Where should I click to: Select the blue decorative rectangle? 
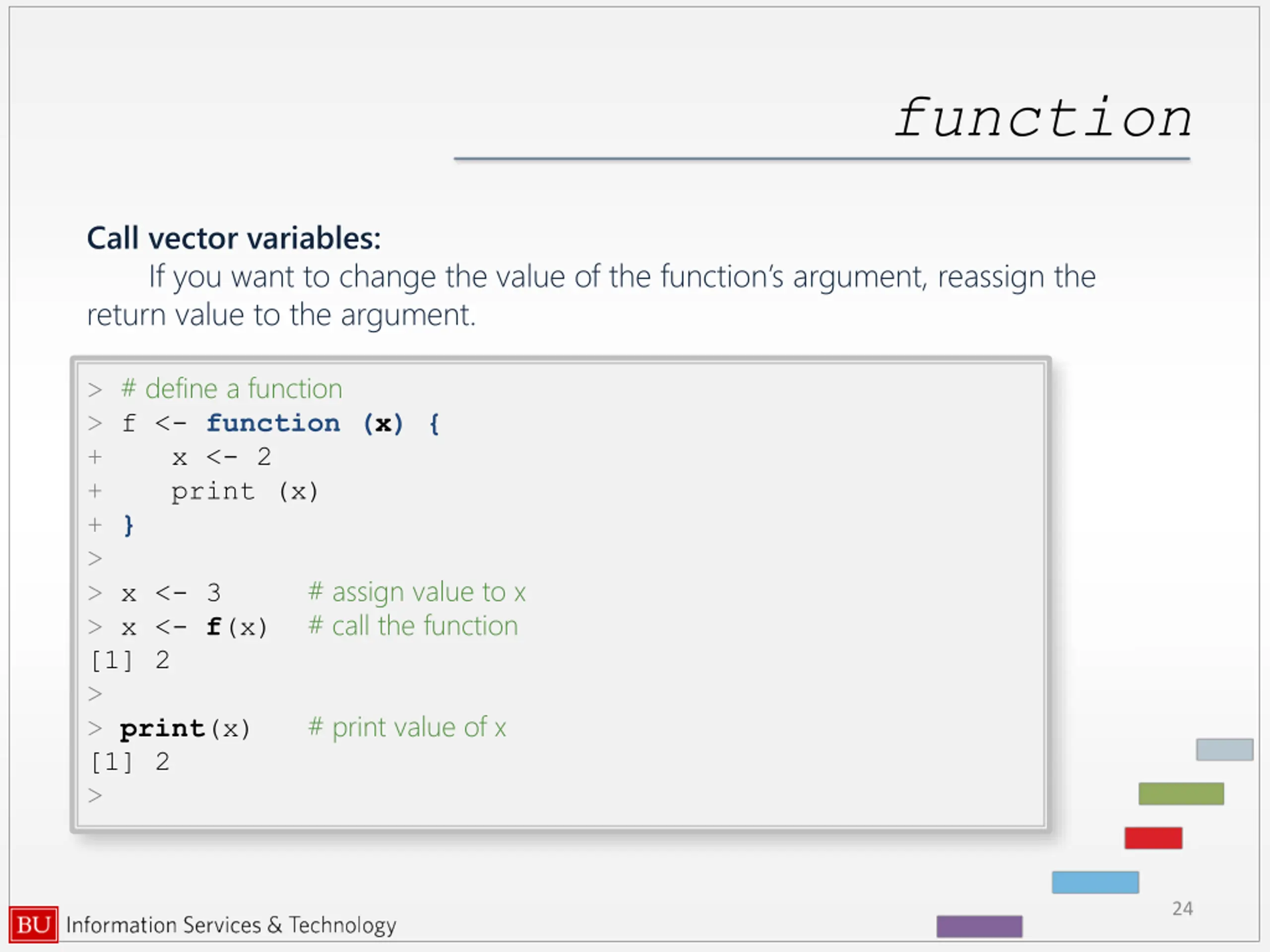pos(1095,882)
